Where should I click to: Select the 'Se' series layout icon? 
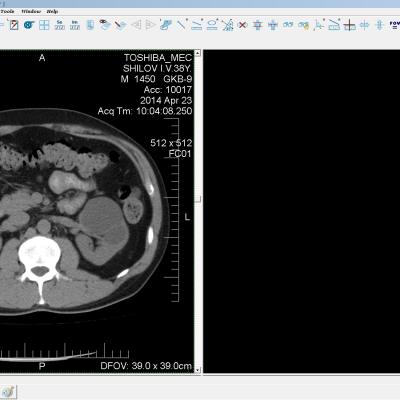[60, 25]
